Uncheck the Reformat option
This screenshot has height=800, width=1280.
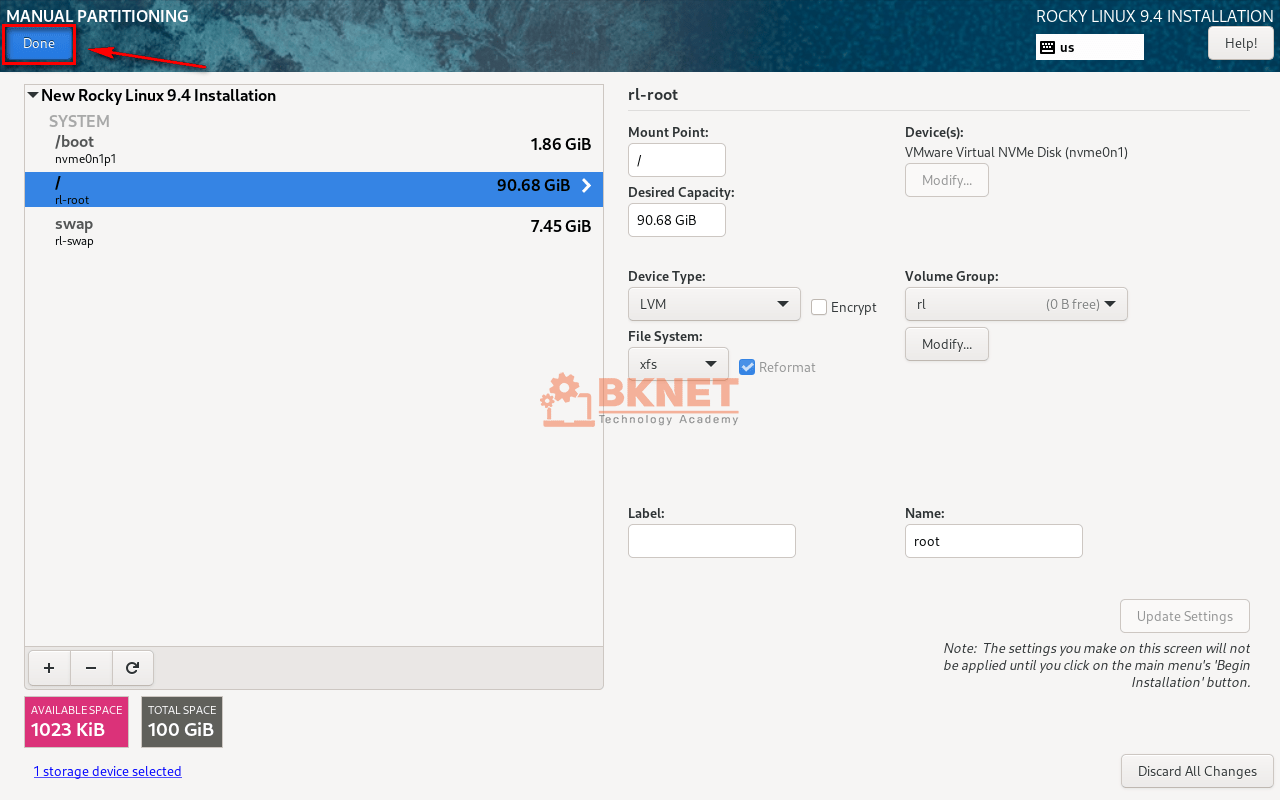747,367
